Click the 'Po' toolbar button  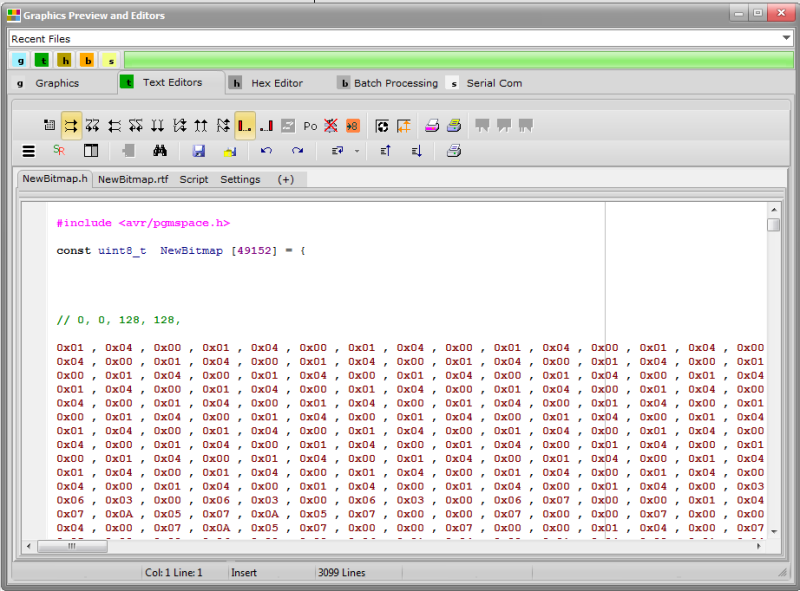[x=310, y=126]
